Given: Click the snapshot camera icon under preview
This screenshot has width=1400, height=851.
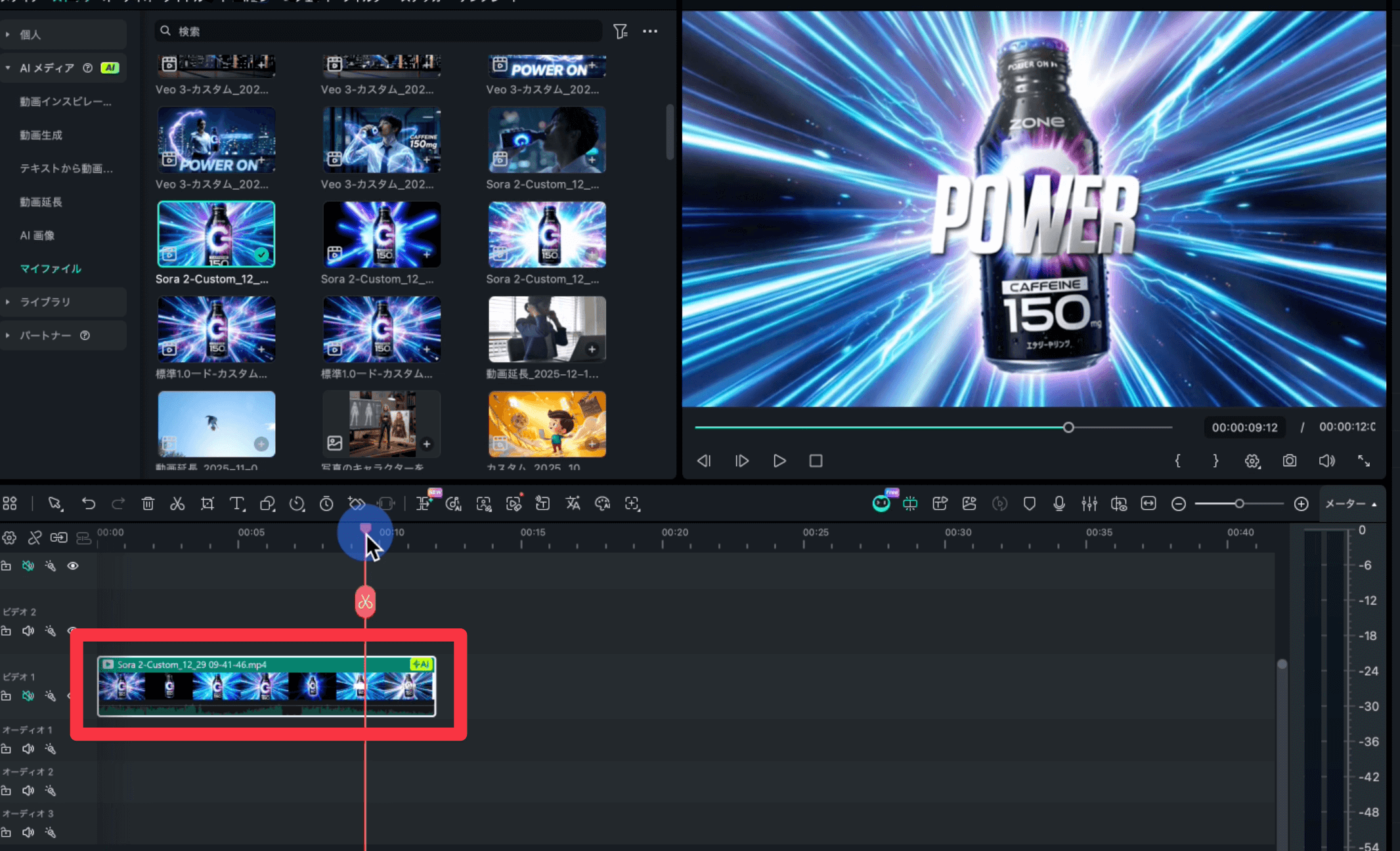Looking at the screenshot, I should coord(1289,461).
